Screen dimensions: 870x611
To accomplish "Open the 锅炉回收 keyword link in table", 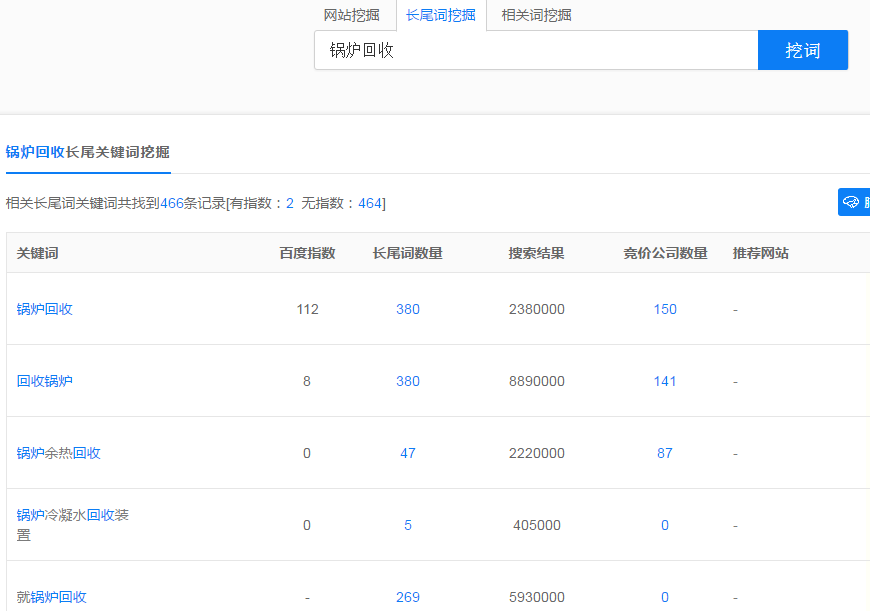I will coord(44,309).
